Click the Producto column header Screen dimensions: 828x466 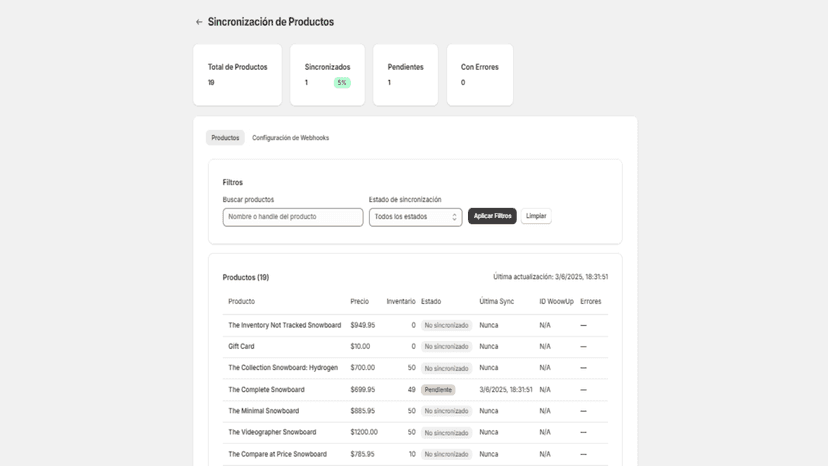pos(241,302)
